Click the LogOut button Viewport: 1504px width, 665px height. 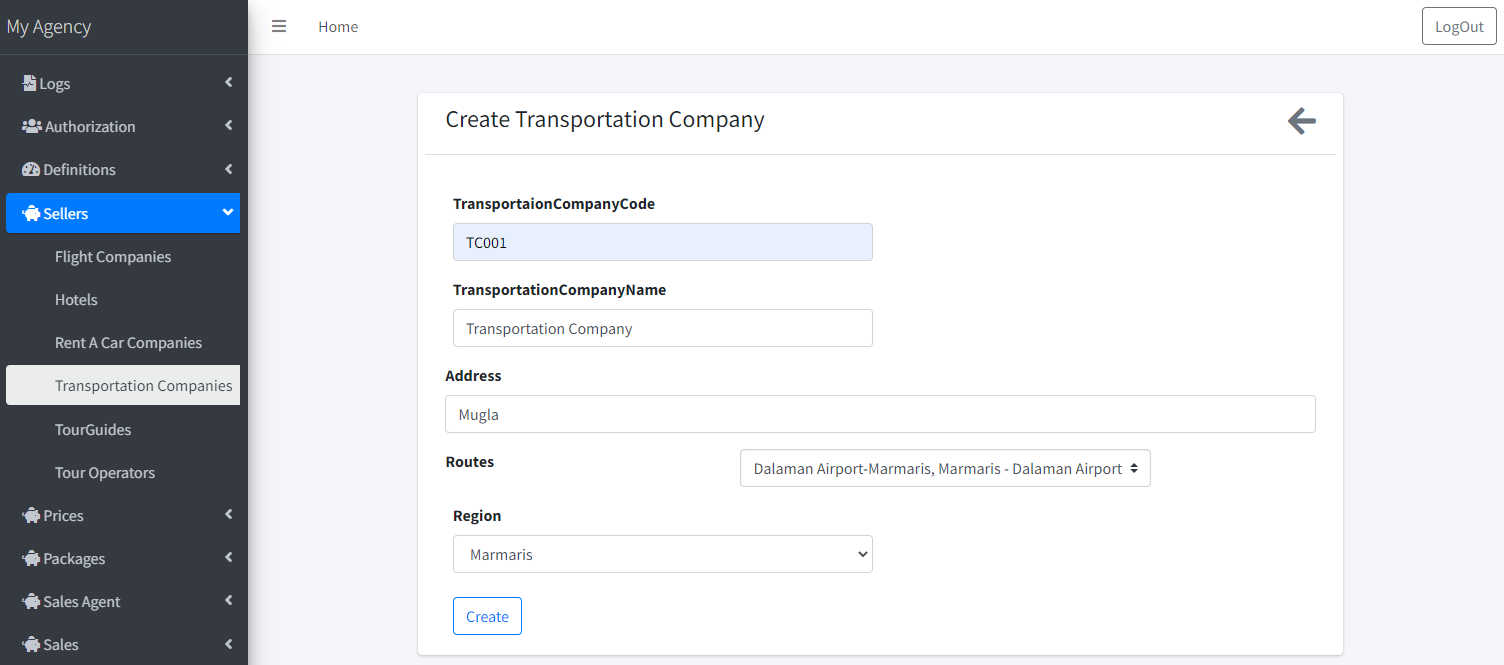click(x=1458, y=26)
